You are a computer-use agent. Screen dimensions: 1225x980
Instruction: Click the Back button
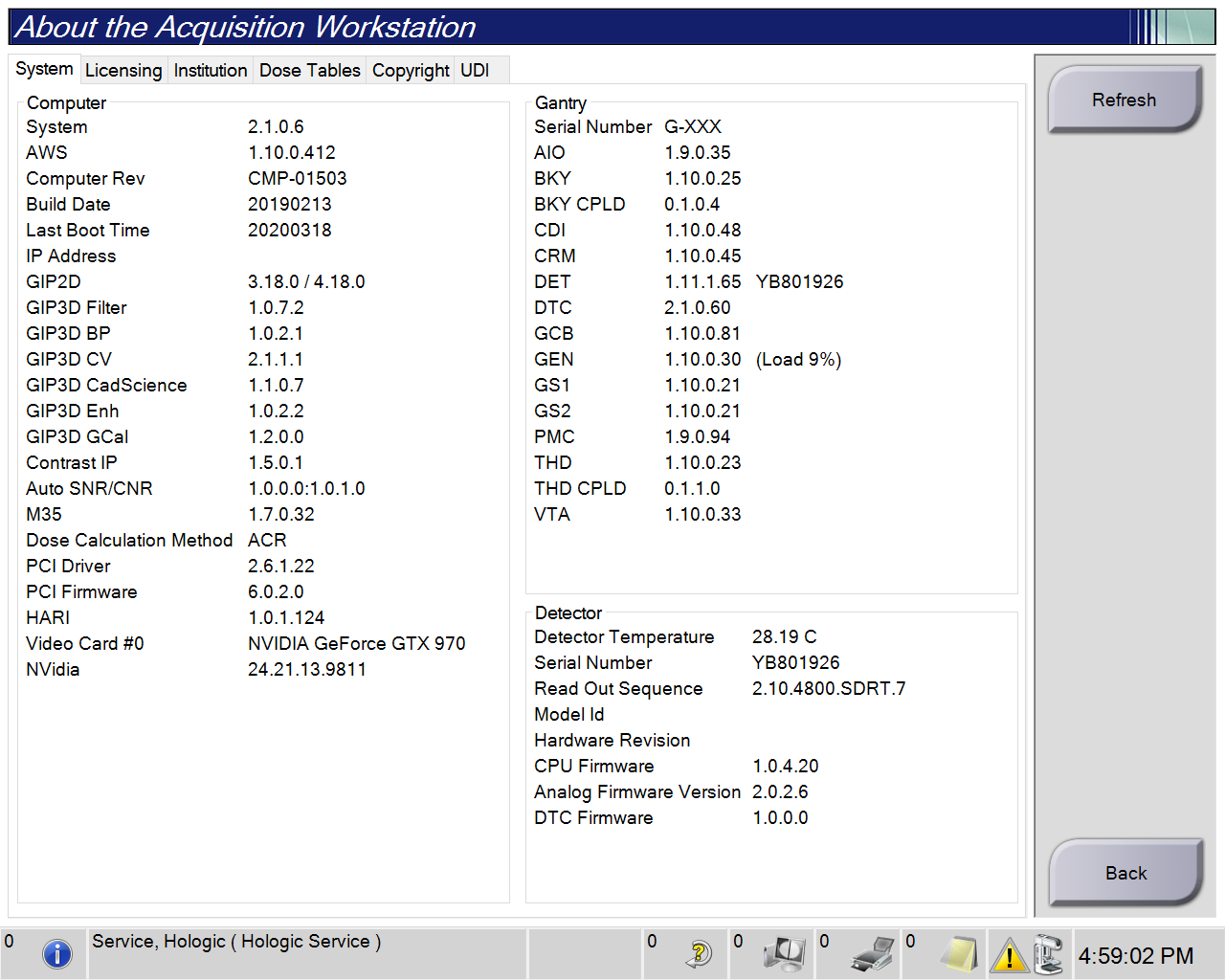(x=1125, y=873)
